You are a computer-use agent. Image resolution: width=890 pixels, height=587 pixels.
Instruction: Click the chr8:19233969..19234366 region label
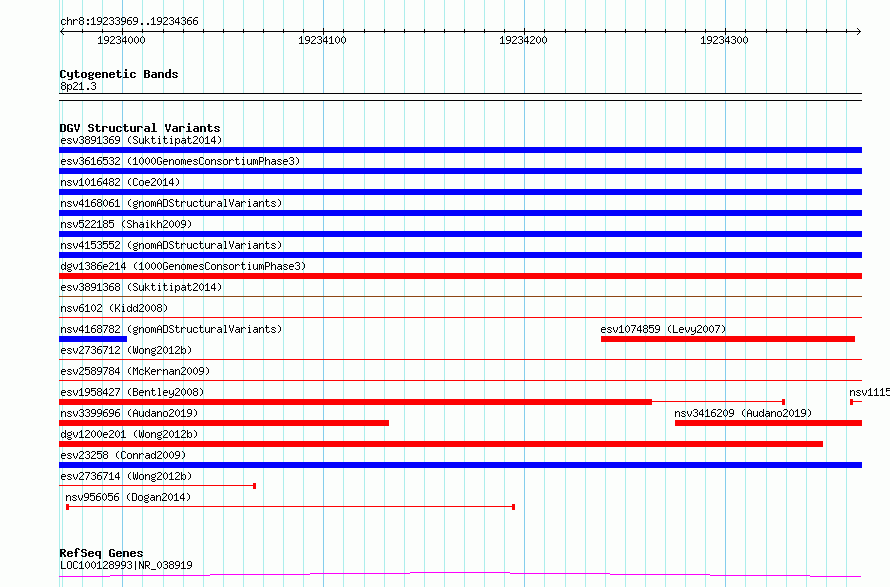[x=129, y=22]
